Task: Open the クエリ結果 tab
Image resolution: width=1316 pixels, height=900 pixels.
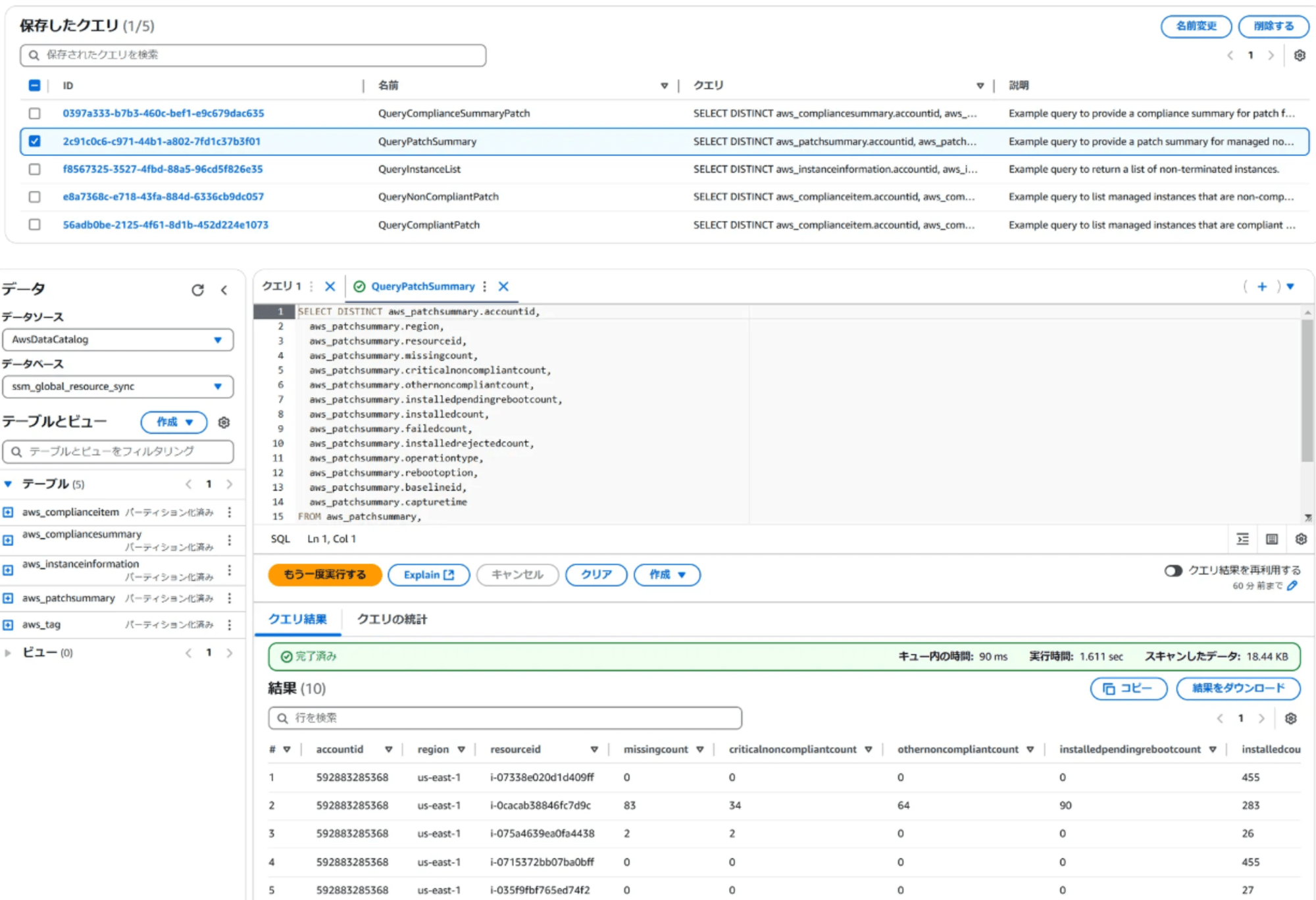Action: point(297,619)
